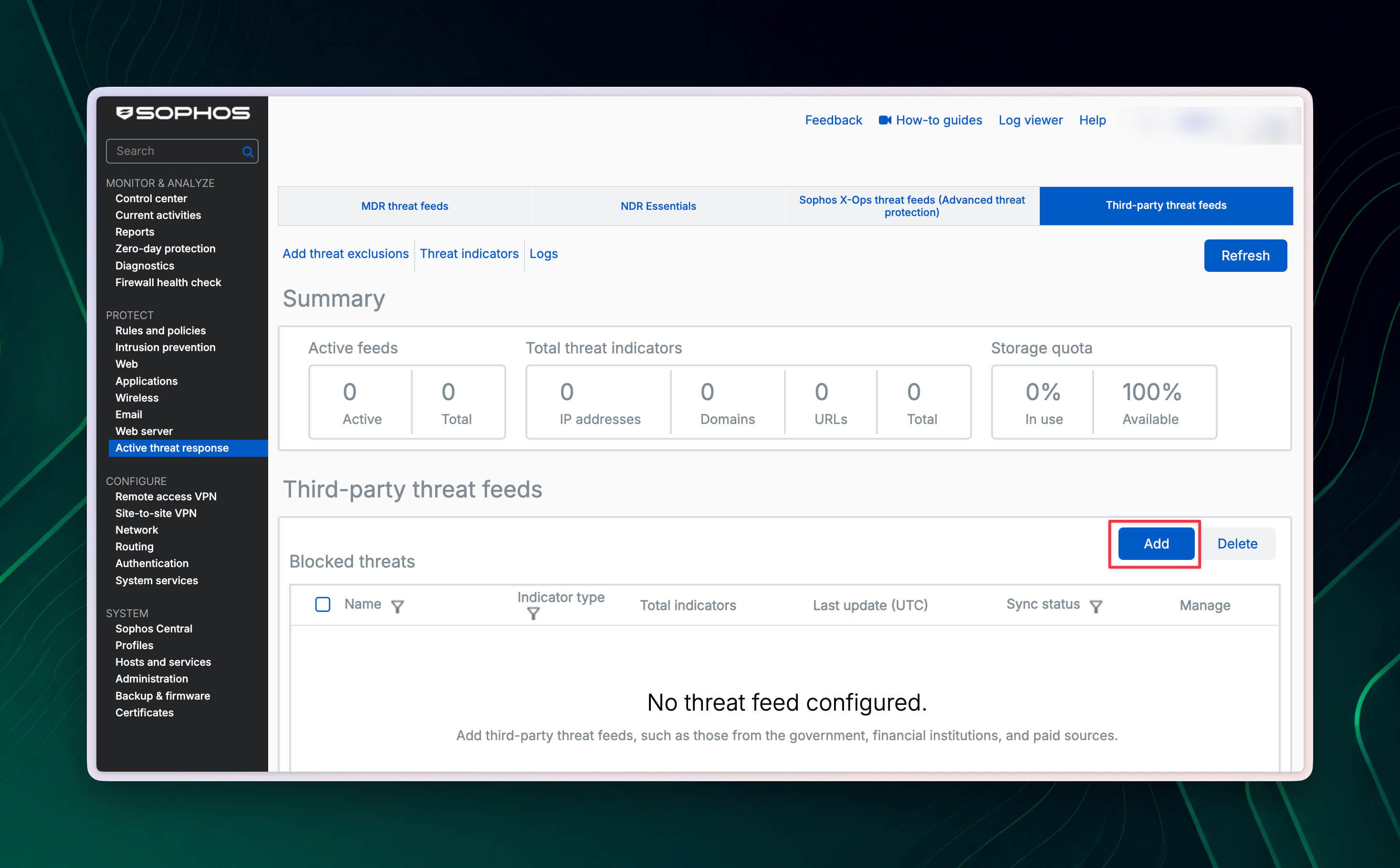
Task: Click the '100%' Available storage value
Action: click(1151, 392)
